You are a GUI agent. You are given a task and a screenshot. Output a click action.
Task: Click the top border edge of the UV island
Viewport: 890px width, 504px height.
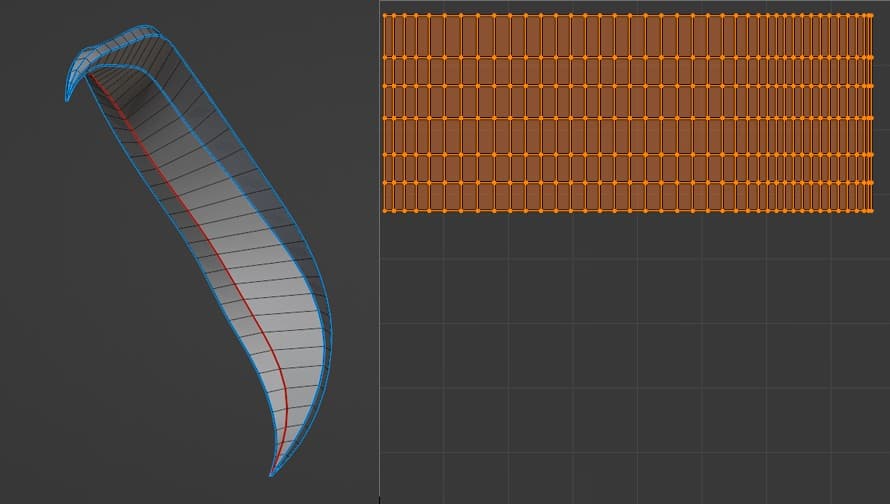click(x=600, y=15)
